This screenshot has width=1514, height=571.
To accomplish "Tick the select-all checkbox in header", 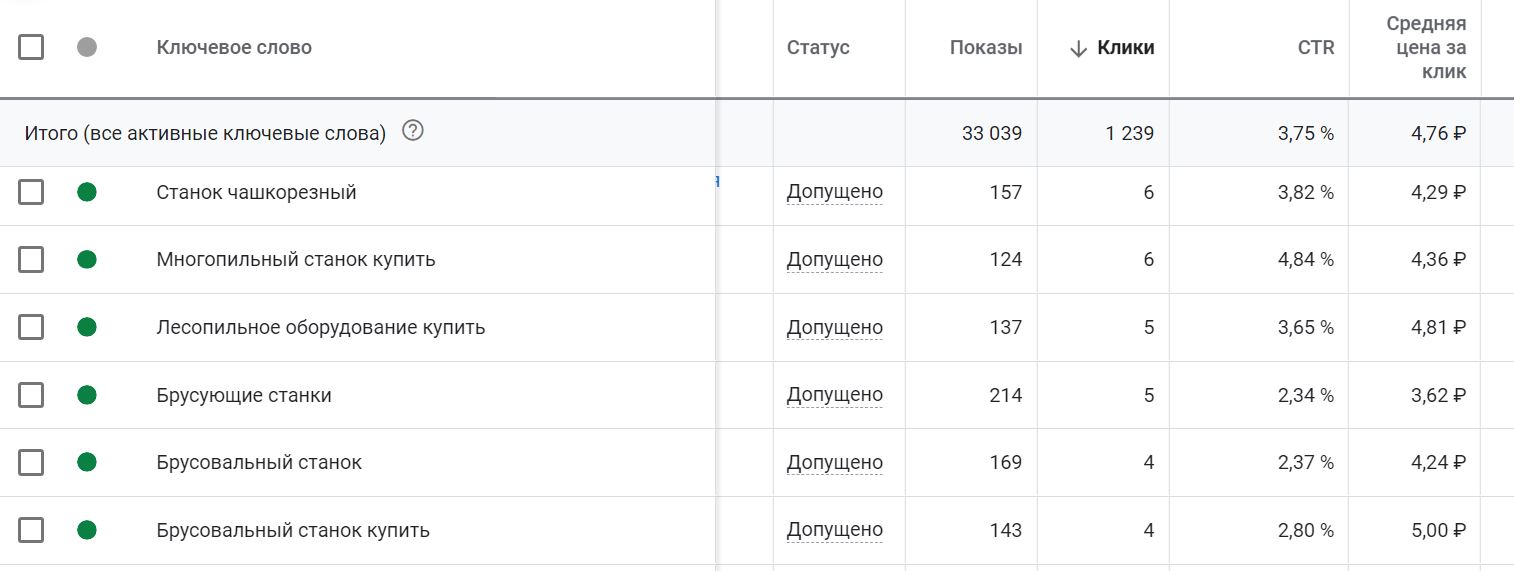I will [x=31, y=47].
